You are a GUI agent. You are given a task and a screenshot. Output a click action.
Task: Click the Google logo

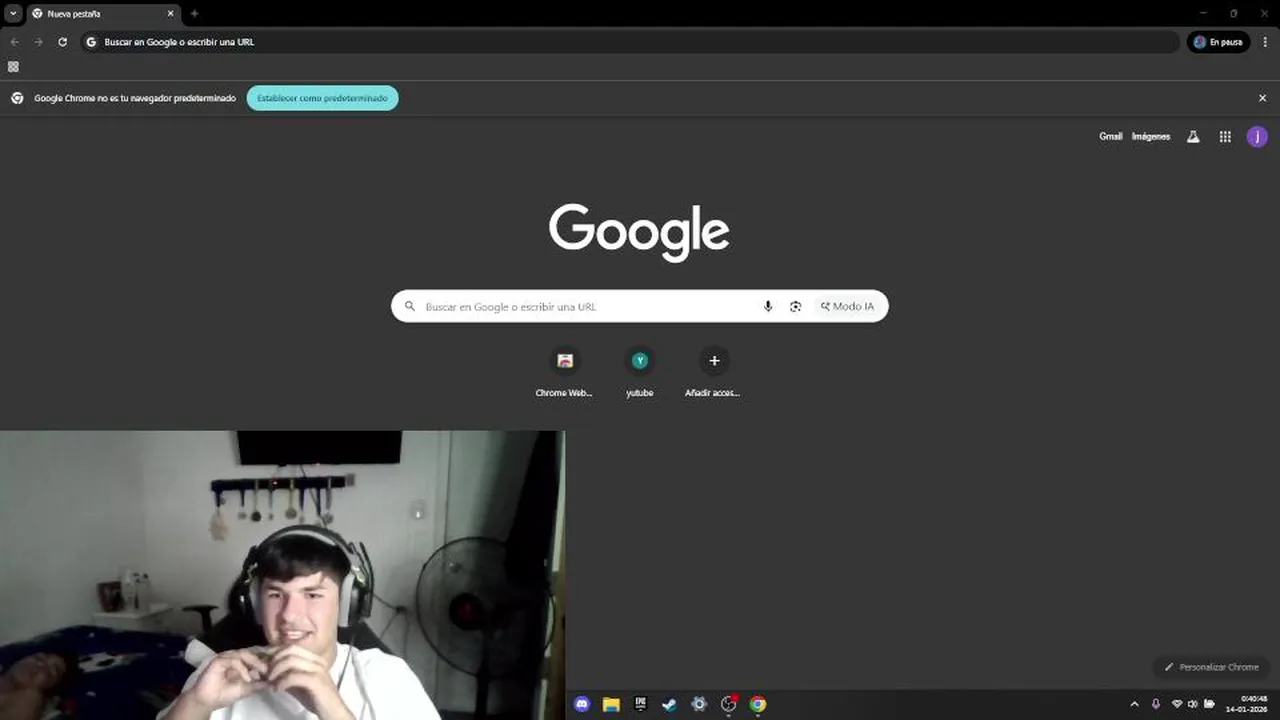[639, 233]
